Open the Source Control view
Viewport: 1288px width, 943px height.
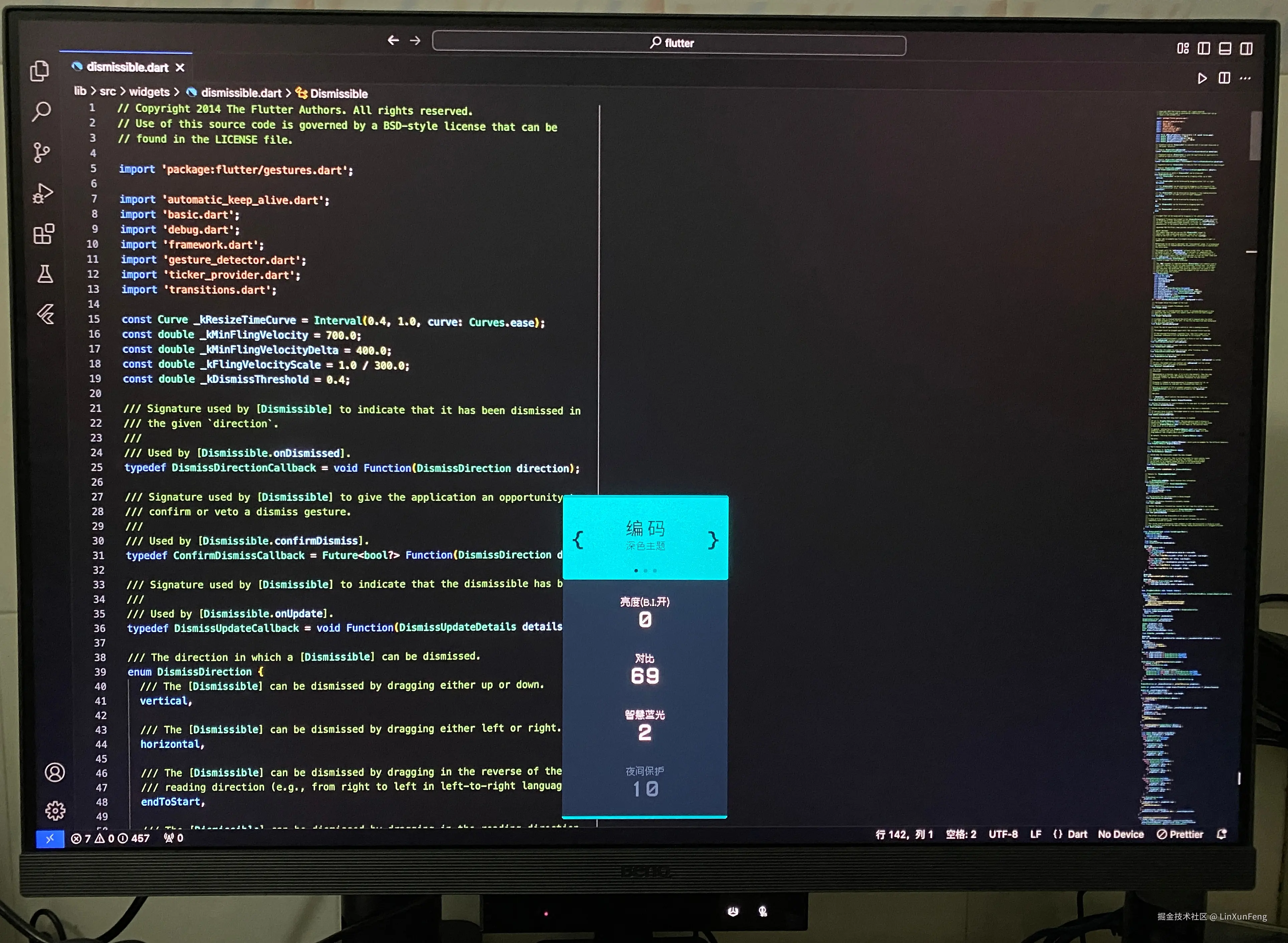[41, 152]
